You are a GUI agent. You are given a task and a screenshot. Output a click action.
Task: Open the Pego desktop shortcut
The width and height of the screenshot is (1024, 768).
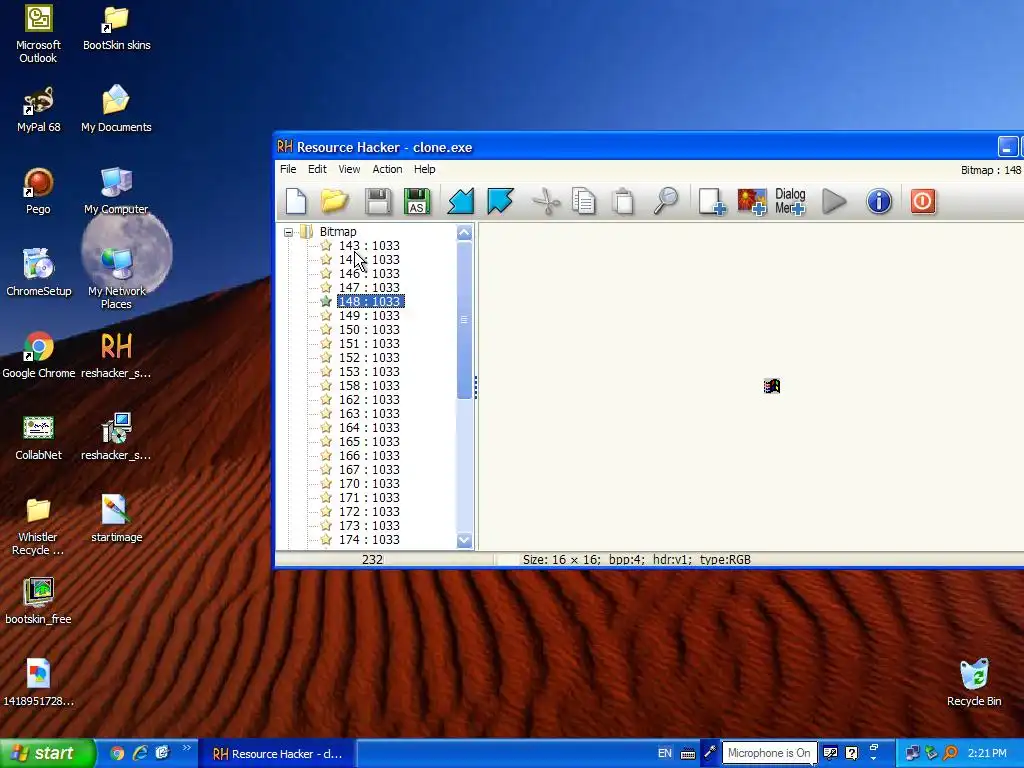click(x=39, y=192)
